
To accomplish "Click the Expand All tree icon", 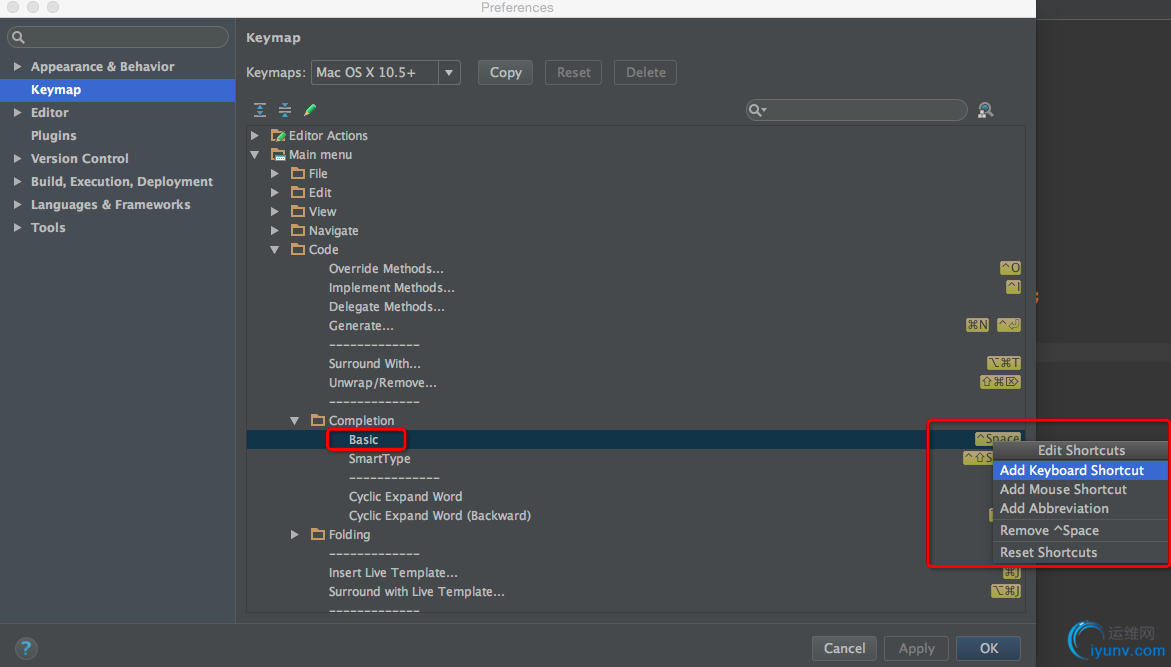I will [260, 110].
